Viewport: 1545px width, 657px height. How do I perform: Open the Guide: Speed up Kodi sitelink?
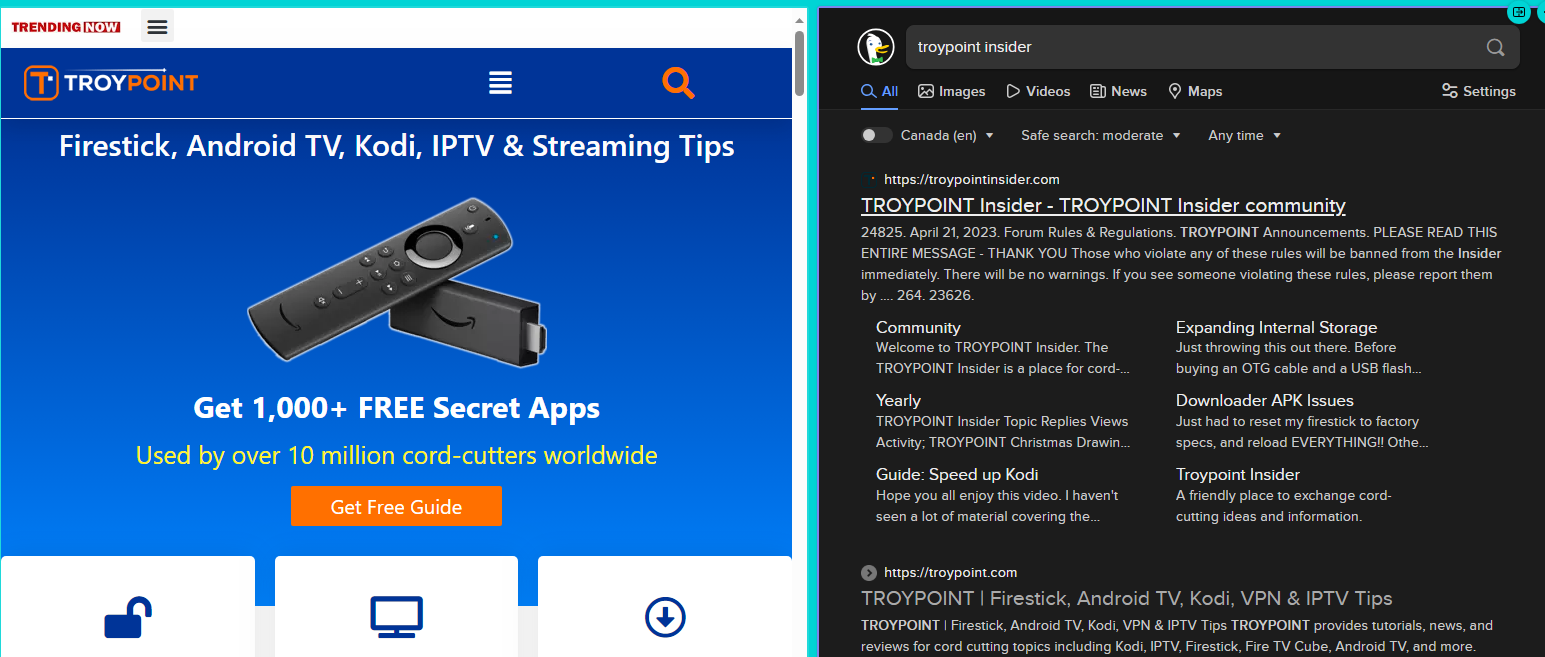click(957, 474)
